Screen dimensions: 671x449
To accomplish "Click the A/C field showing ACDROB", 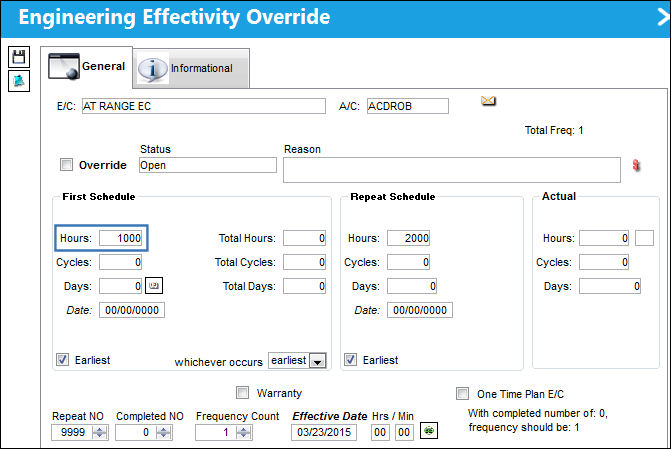I will click(408, 106).
